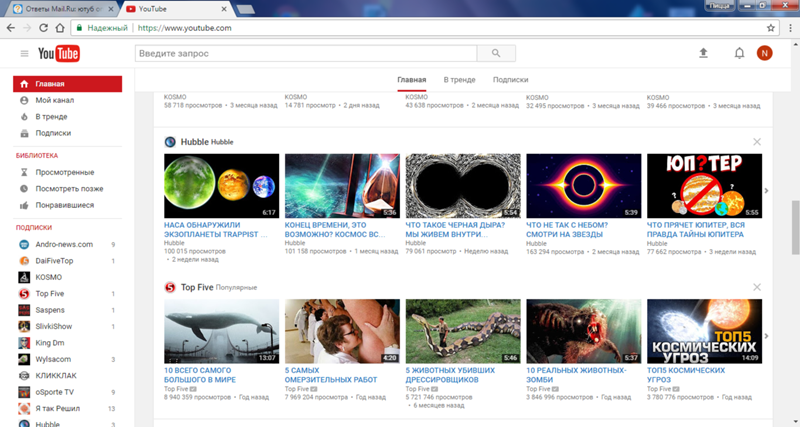
Task: Open DaiFiveTop subscription icon
Action: pyautogui.click(x=24, y=261)
